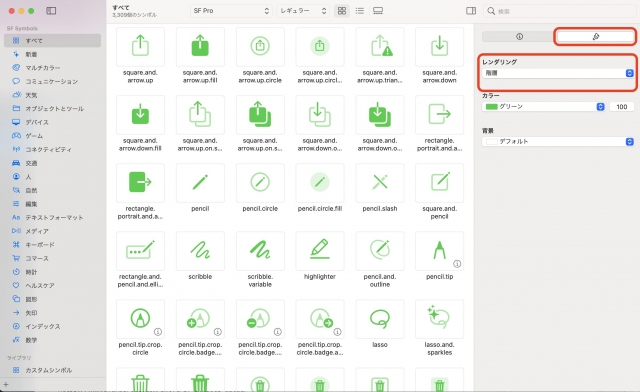
Task: Select メディア category
Action: [x=53, y=231]
